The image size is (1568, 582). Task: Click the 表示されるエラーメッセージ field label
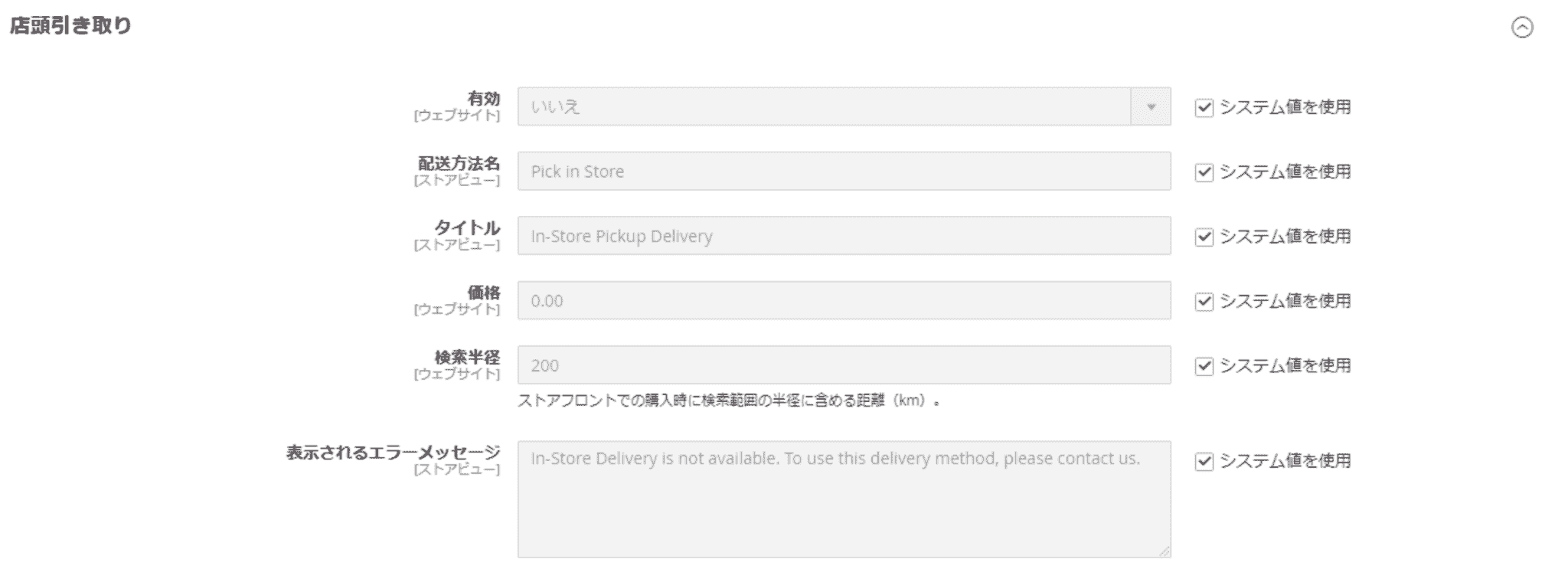pyautogui.click(x=393, y=453)
